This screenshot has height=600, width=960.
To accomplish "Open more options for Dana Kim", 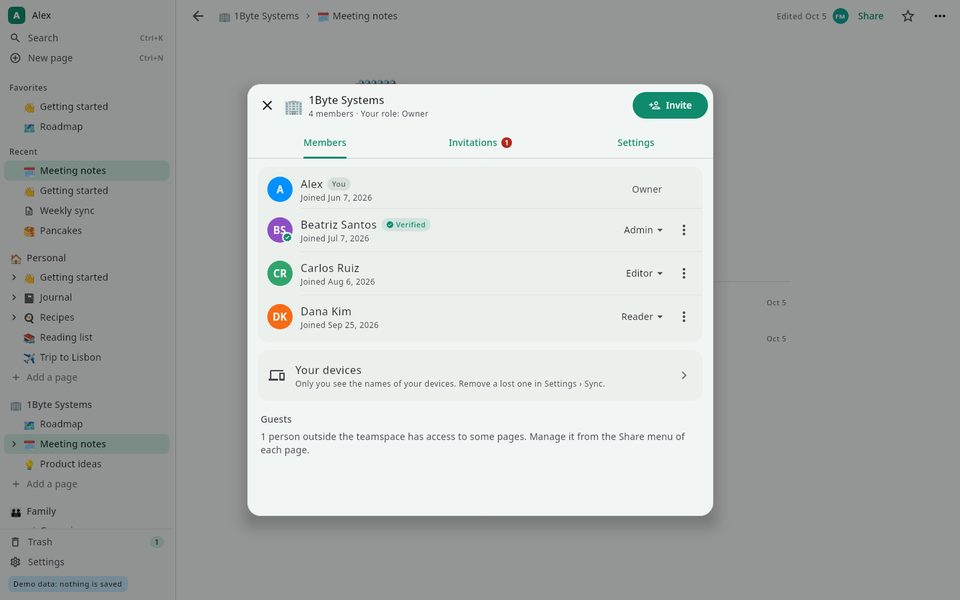I will click(684, 317).
